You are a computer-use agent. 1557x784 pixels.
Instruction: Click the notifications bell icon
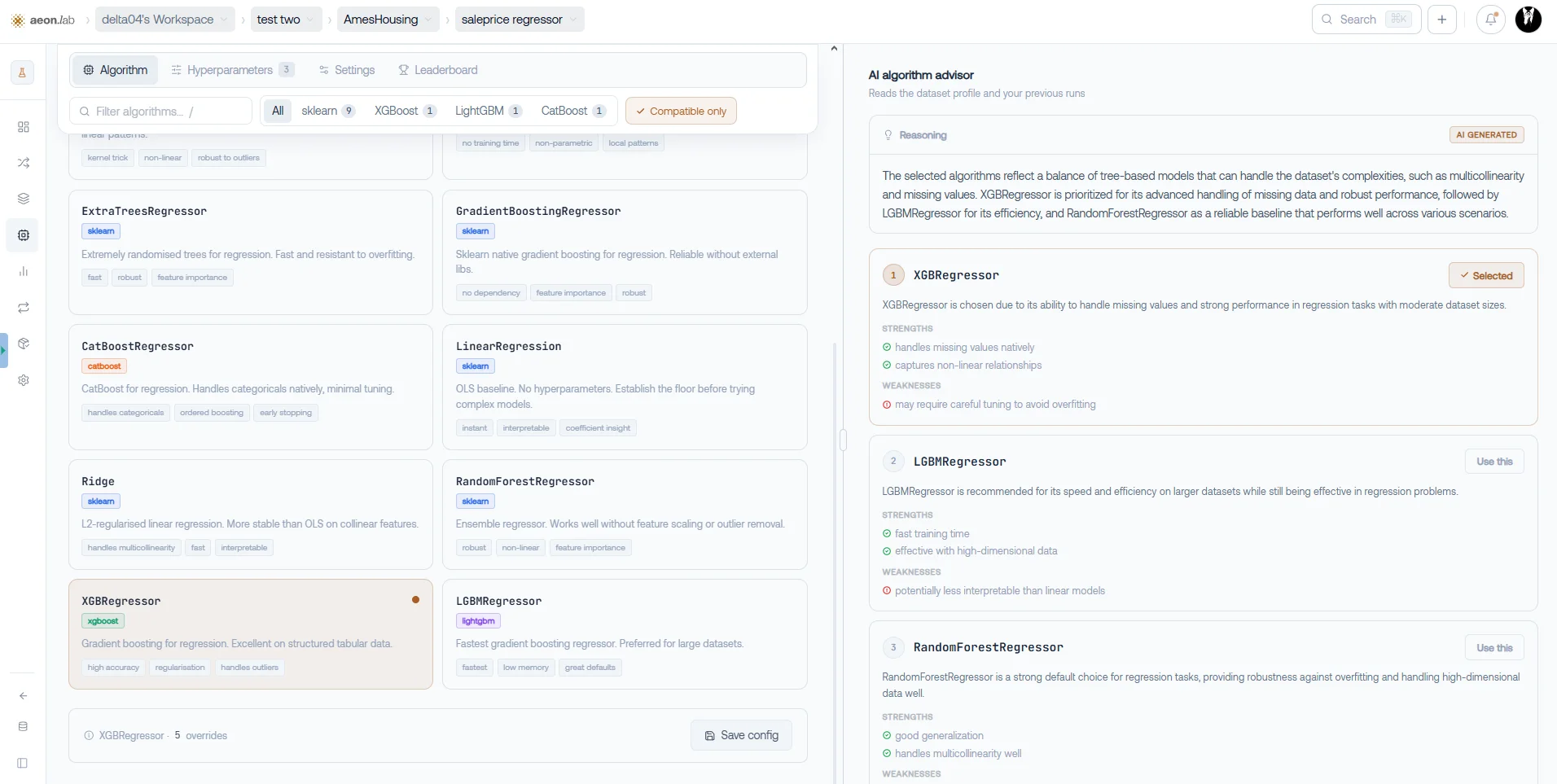coord(1491,20)
